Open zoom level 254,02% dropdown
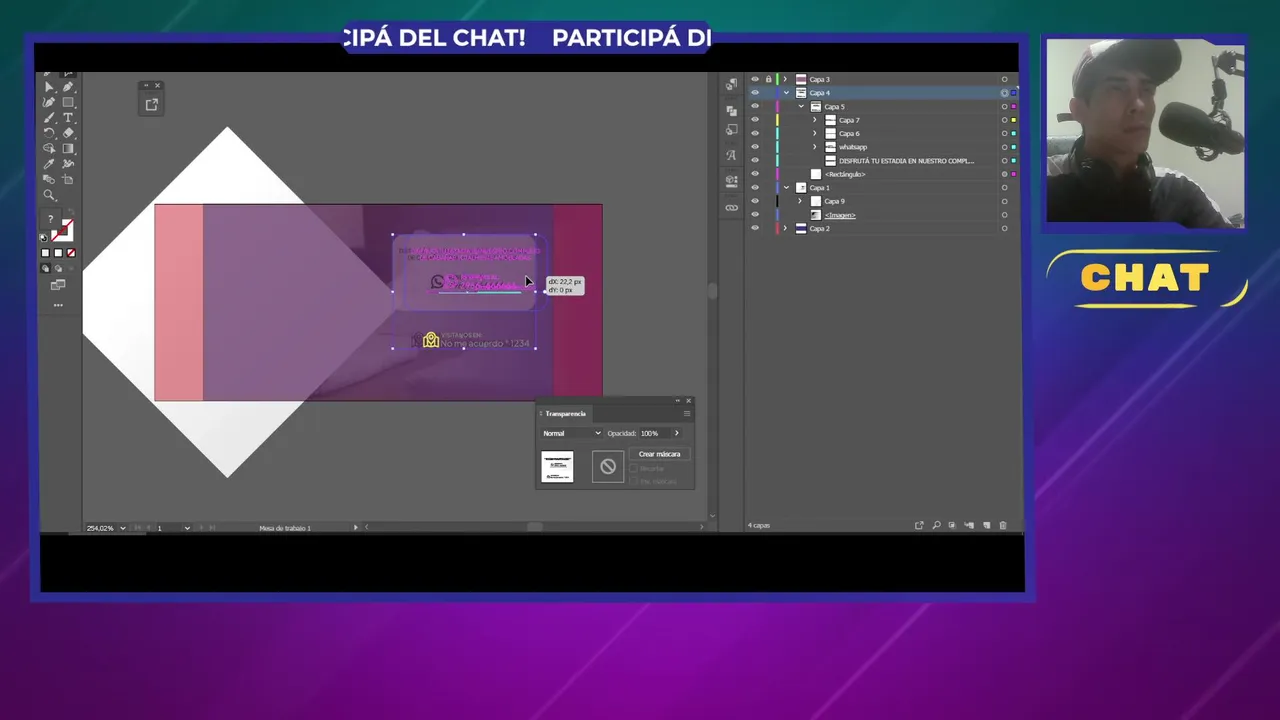 (x=122, y=527)
